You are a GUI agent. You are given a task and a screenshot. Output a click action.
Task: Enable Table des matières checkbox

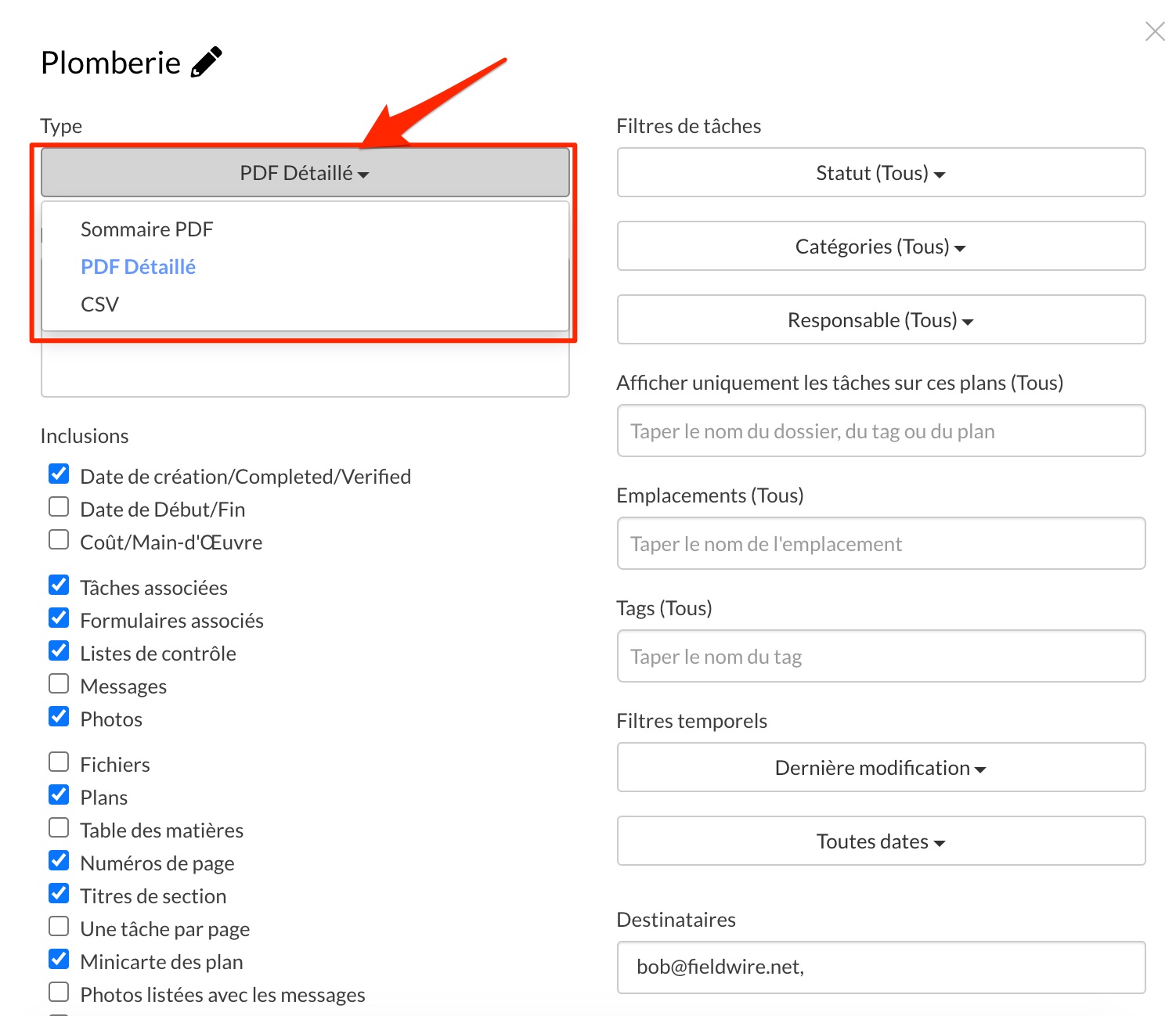pyautogui.click(x=59, y=828)
